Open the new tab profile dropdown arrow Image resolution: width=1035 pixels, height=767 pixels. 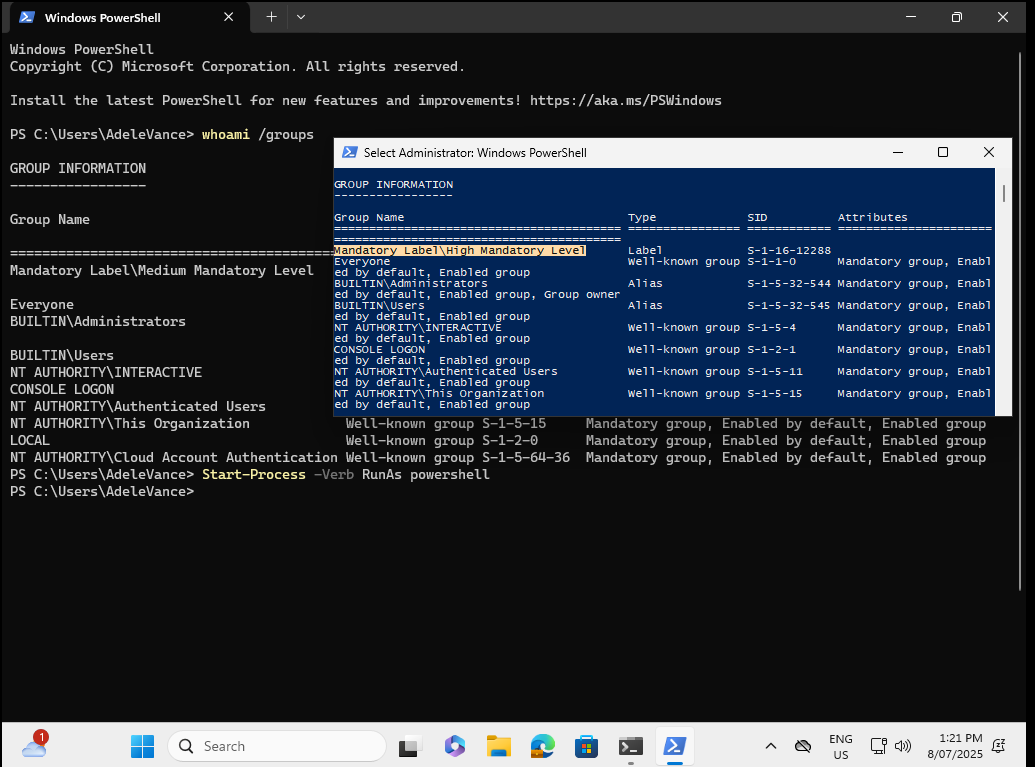(x=301, y=17)
